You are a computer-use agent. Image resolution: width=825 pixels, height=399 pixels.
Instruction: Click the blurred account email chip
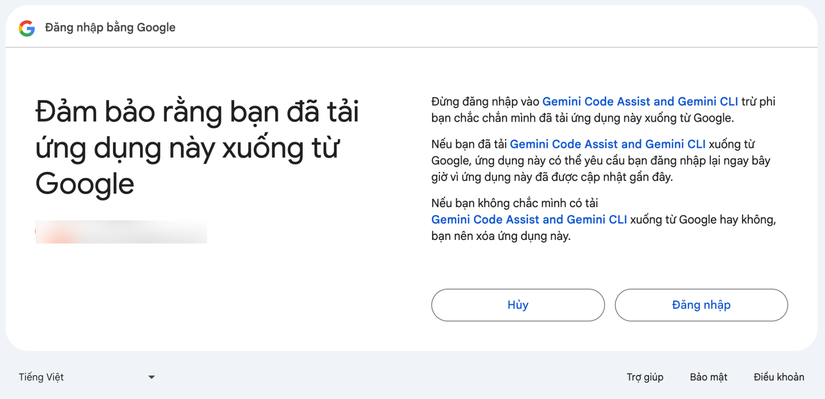click(x=121, y=232)
